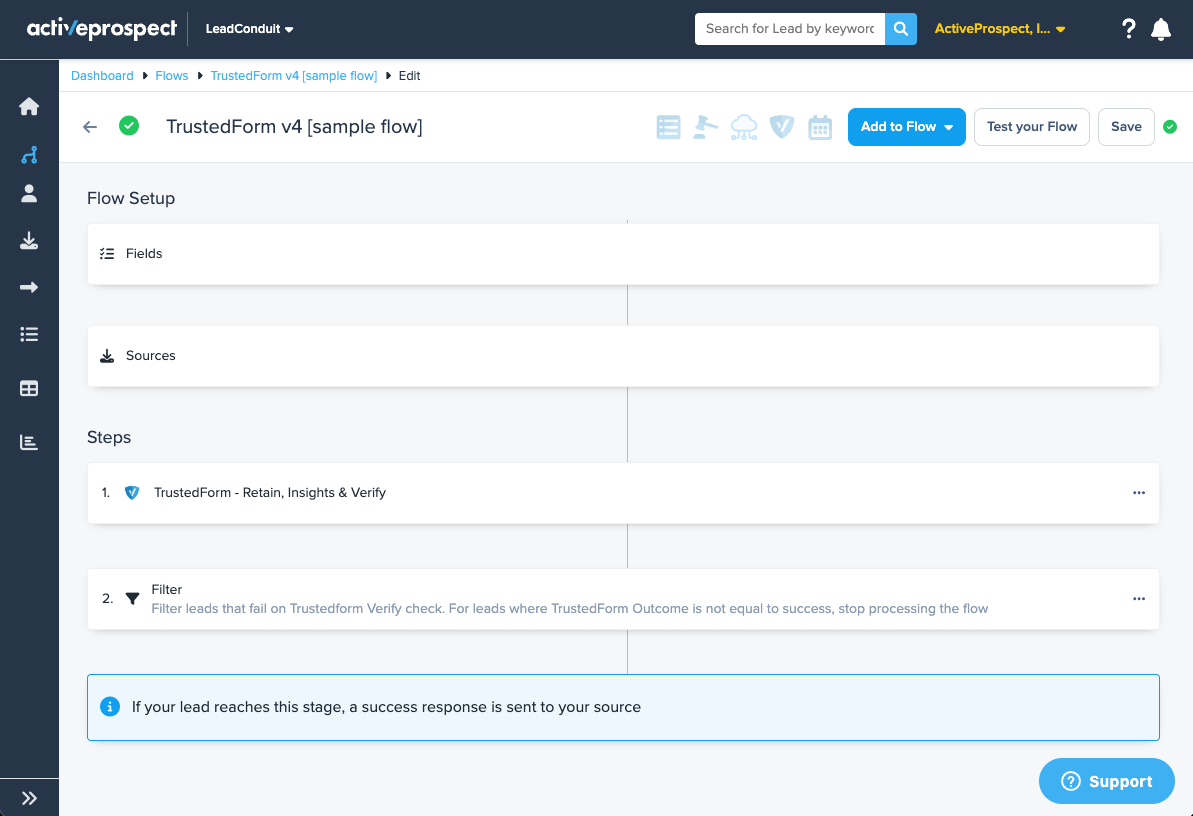Open the Support chat button
The height and width of the screenshot is (816, 1193).
click(x=1107, y=781)
